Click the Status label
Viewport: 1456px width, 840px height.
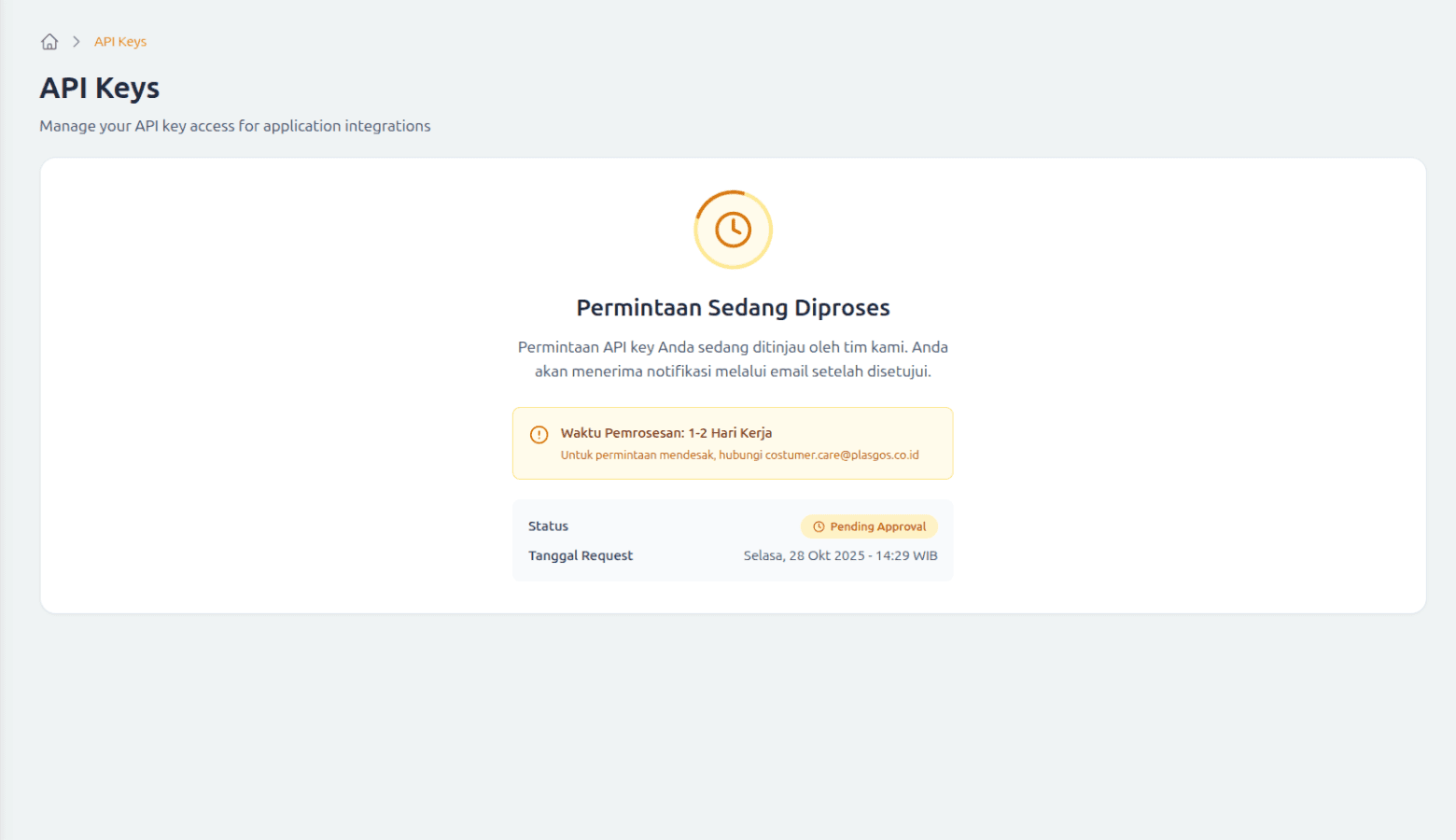coord(548,526)
